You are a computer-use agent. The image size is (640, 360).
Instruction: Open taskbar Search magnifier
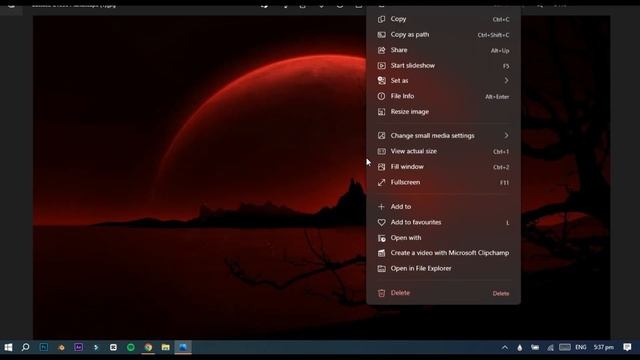pos(25,347)
